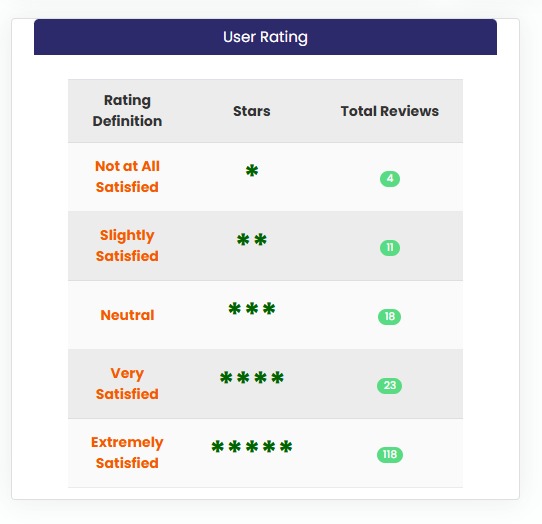Image resolution: width=542 pixels, height=524 pixels.
Task: Click the Rating Definition column header
Action: (x=127, y=111)
